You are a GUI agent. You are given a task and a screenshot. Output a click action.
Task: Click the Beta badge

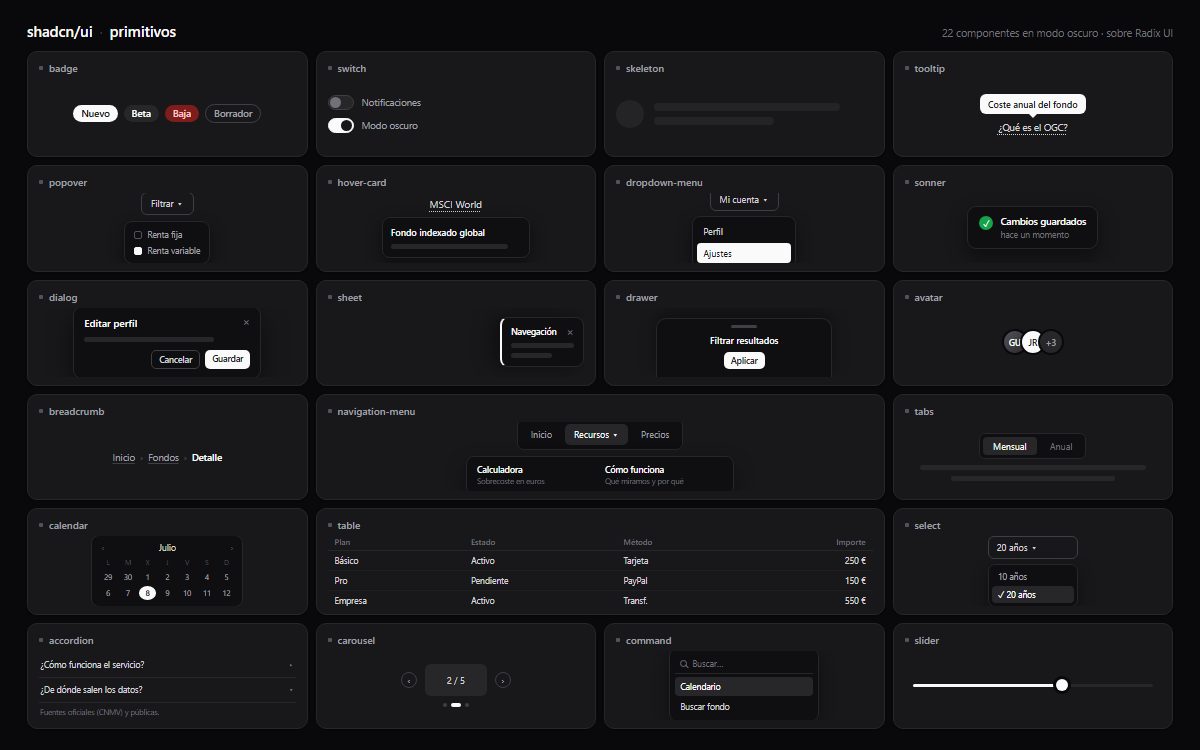pos(141,114)
